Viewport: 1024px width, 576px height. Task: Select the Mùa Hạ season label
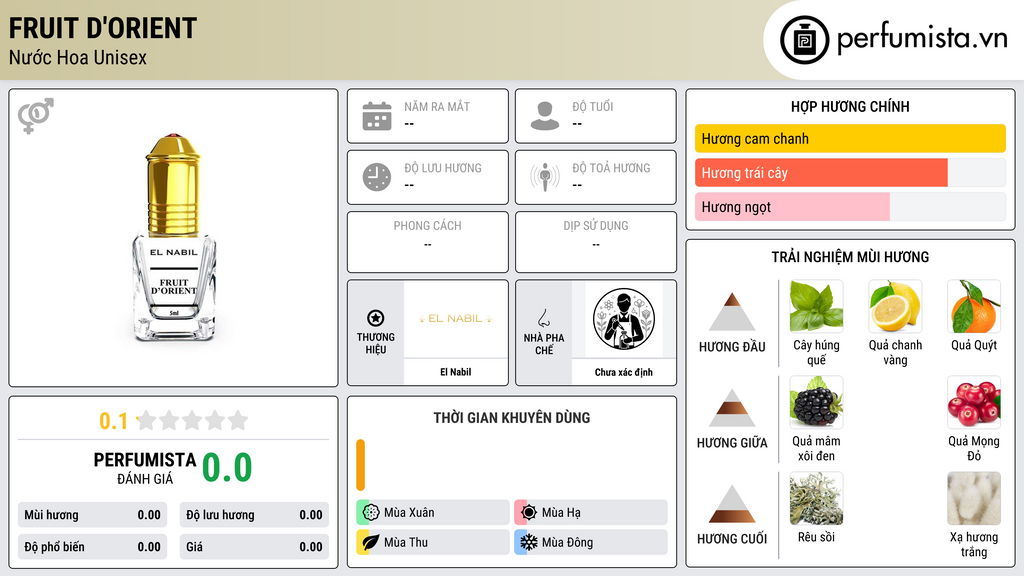(561, 513)
